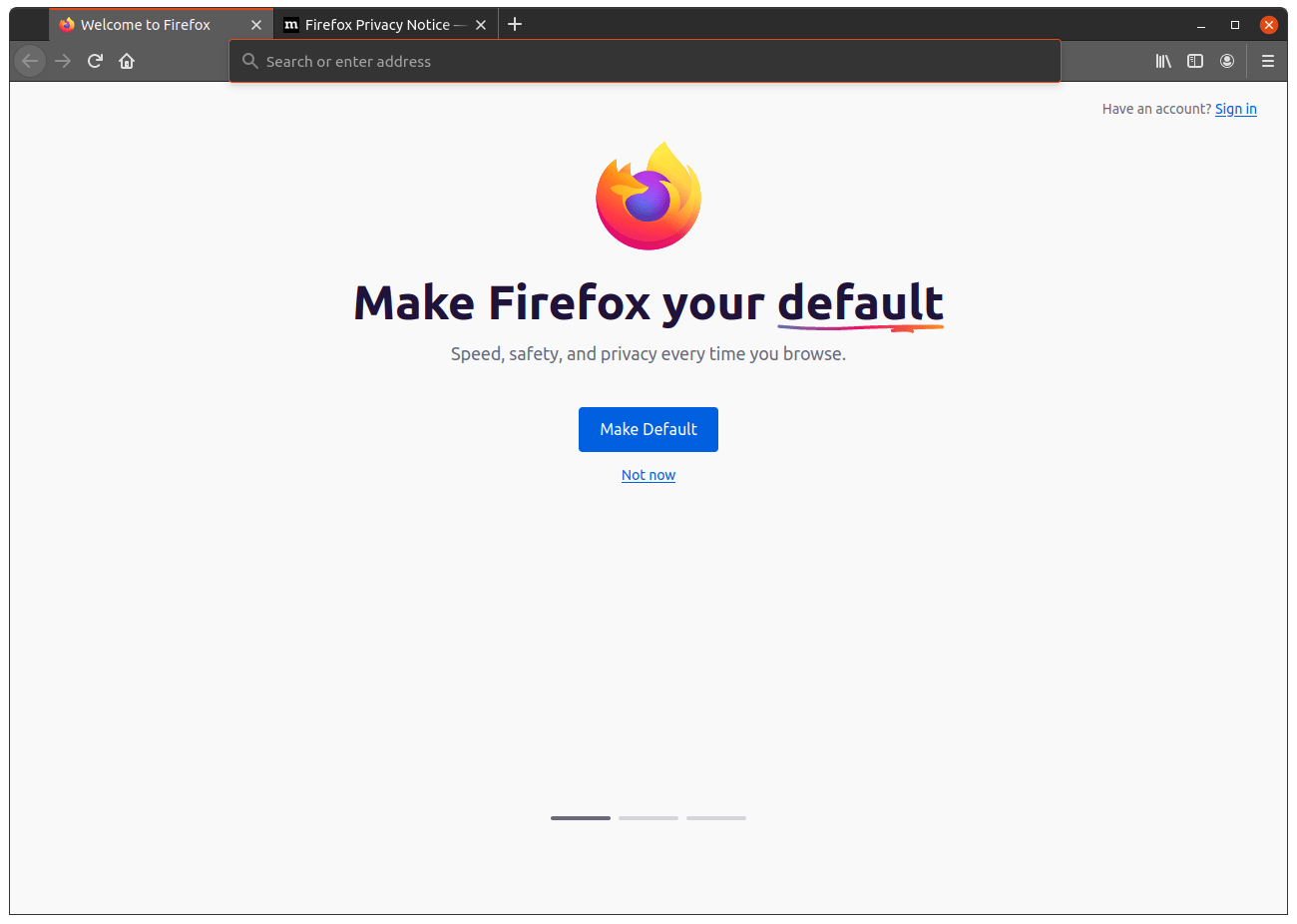This screenshot has width=1297, height=924.
Task: Select the third onboarding step indicator
Action: pyautogui.click(x=716, y=818)
